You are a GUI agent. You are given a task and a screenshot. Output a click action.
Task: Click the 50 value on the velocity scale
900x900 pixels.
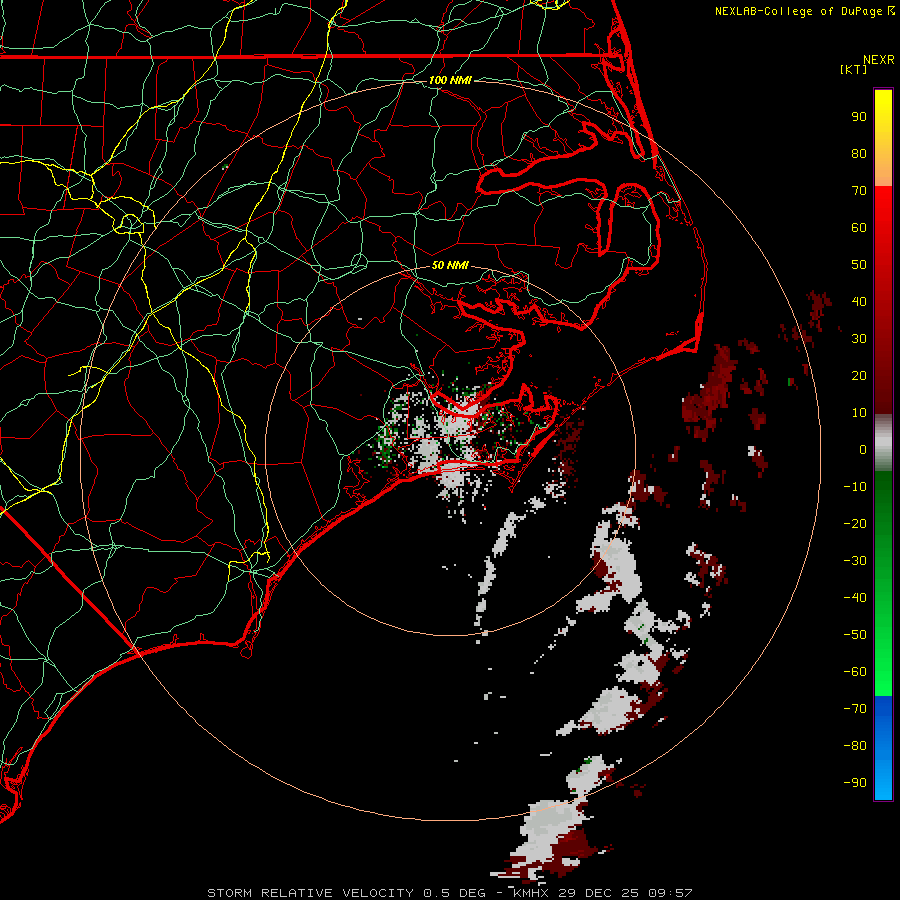859,265
